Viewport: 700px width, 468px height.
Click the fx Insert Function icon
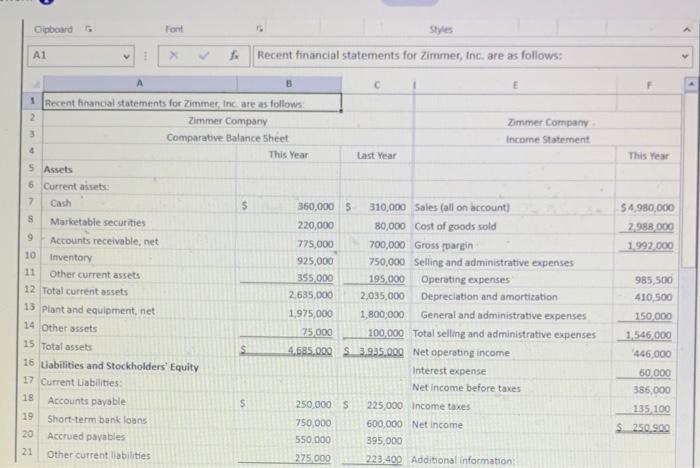pyautogui.click(x=234, y=55)
